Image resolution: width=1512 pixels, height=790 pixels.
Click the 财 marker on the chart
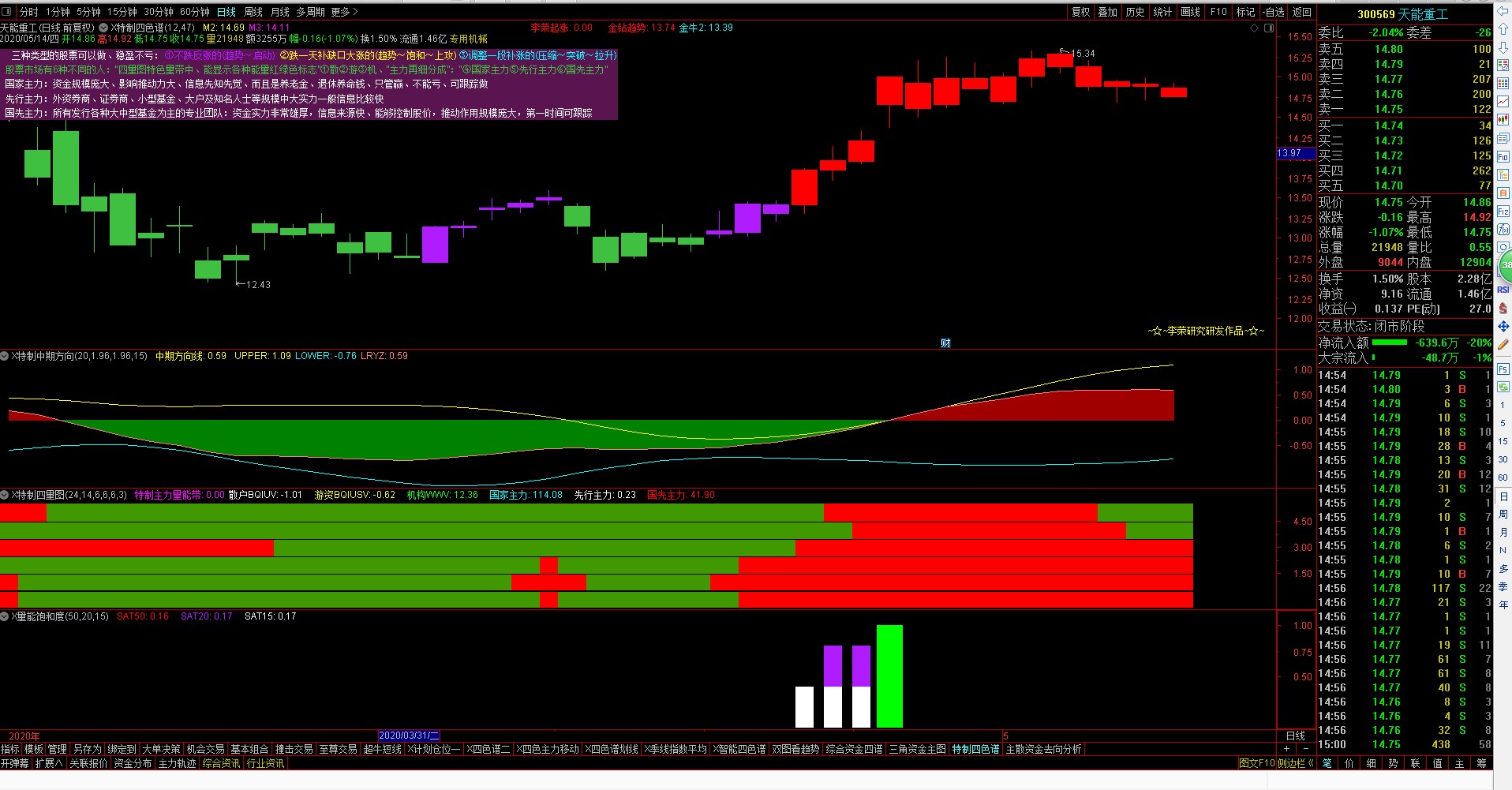pos(945,343)
